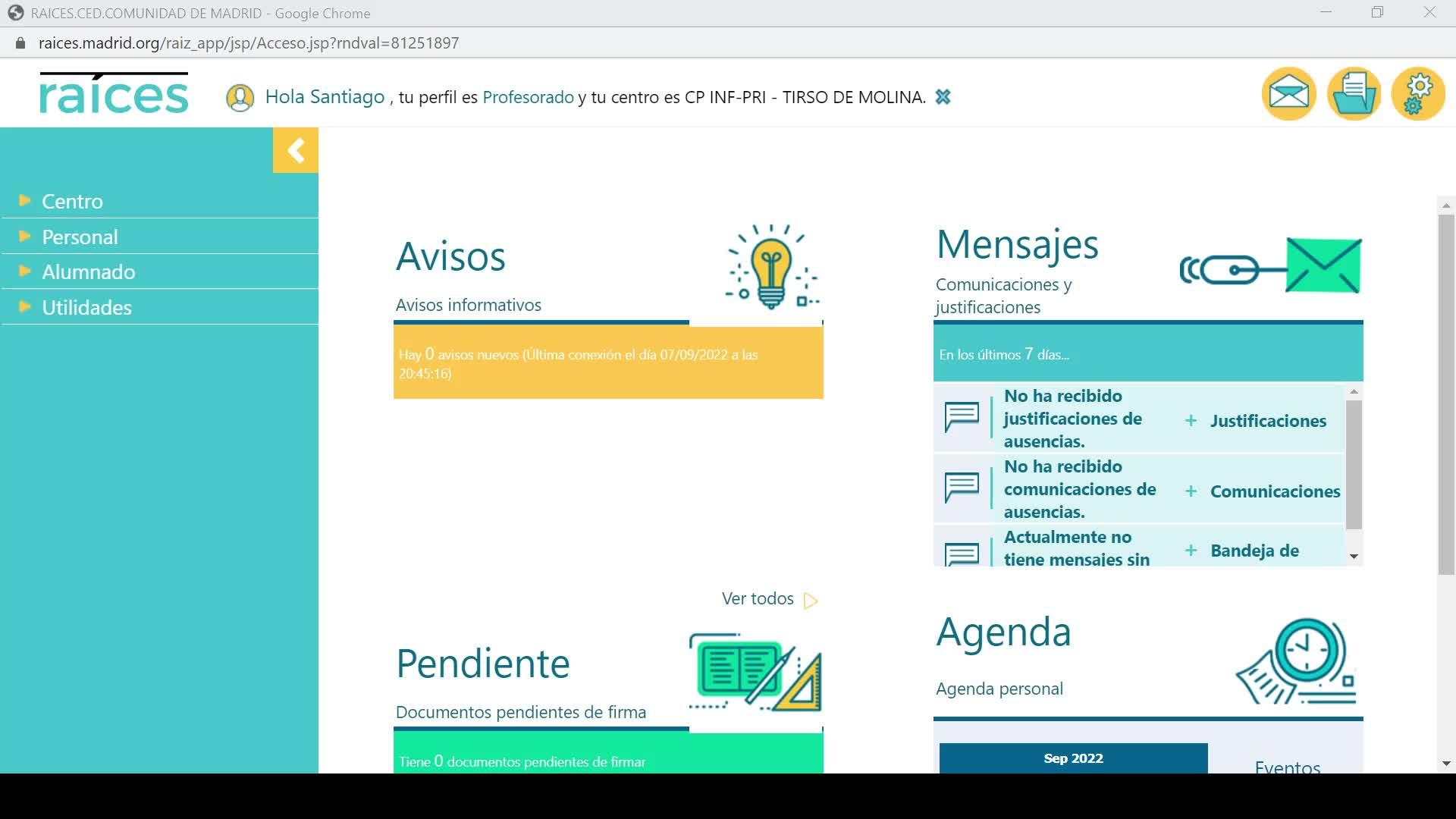Viewport: 1456px width, 819px height.
Task: Click the Sep 2022 calendar header
Action: pyautogui.click(x=1073, y=758)
